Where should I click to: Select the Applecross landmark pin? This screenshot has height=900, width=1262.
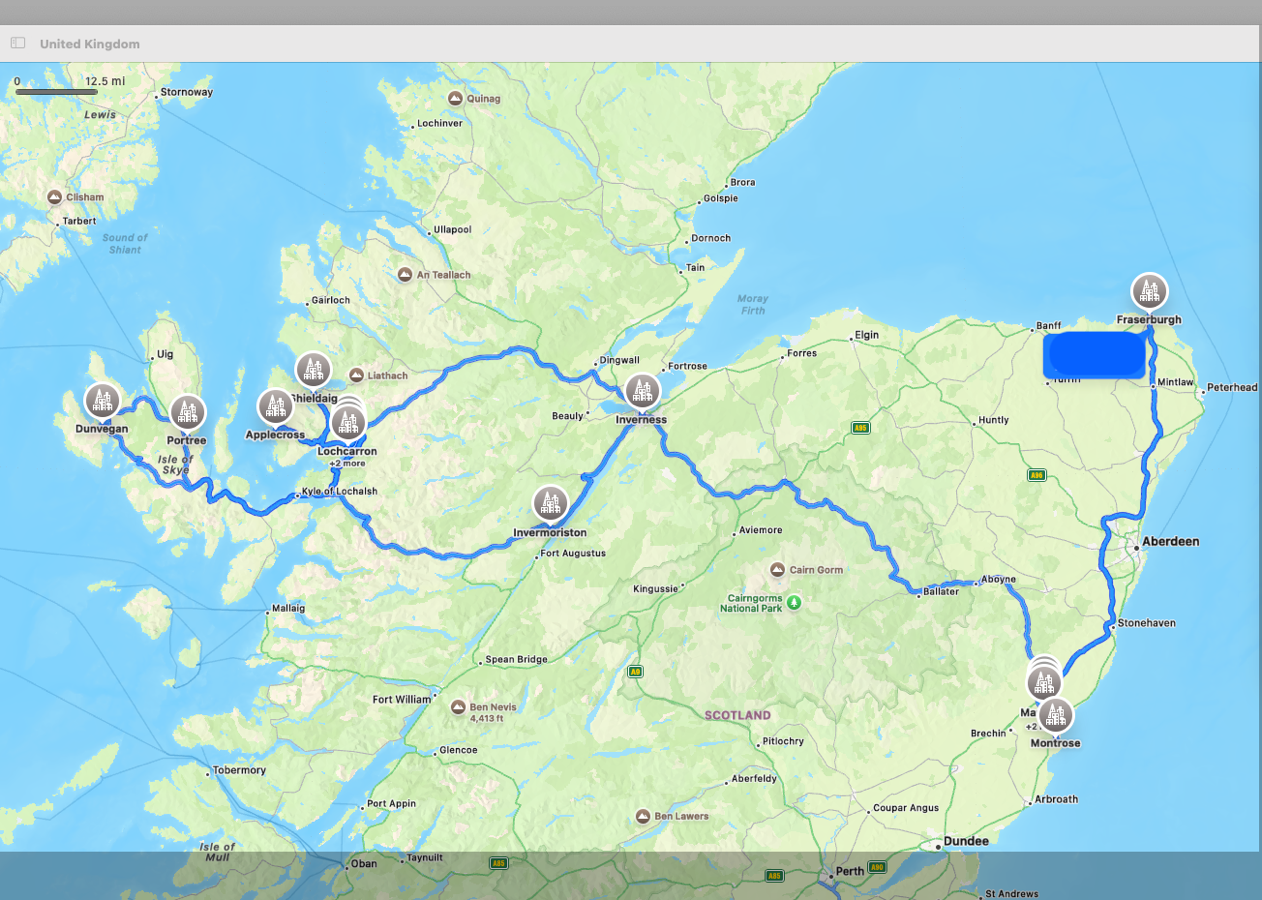coord(275,407)
